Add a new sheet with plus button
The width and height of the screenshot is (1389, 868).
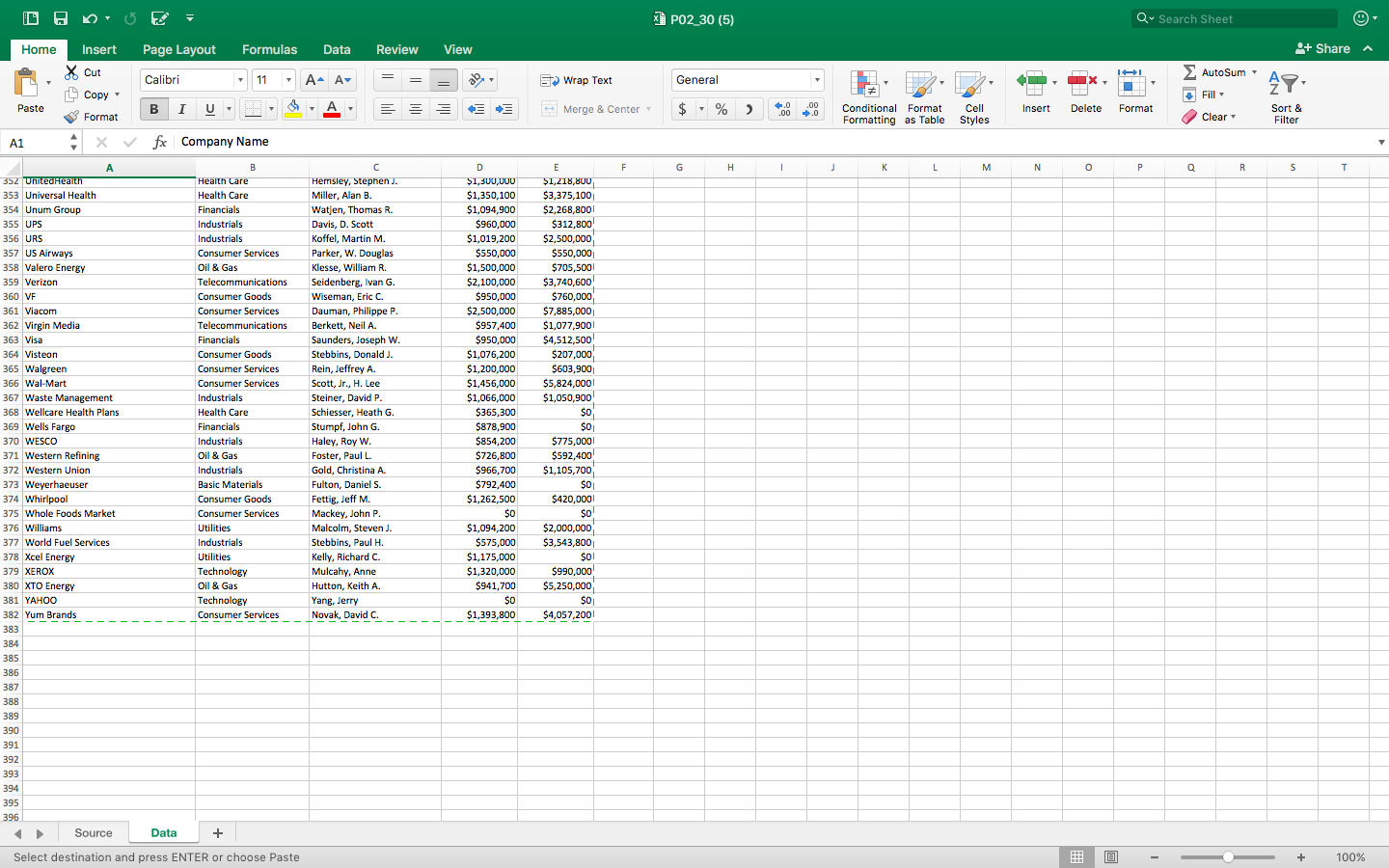click(218, 833)
